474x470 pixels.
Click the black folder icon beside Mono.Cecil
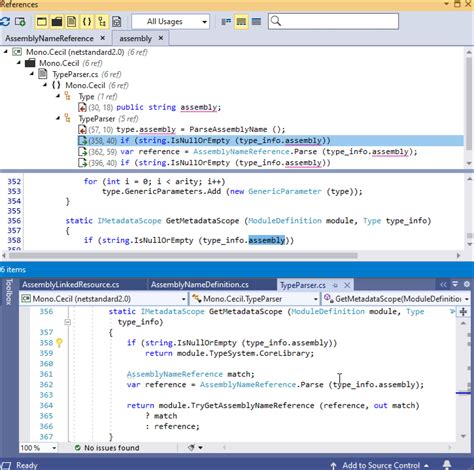(30, 63)
